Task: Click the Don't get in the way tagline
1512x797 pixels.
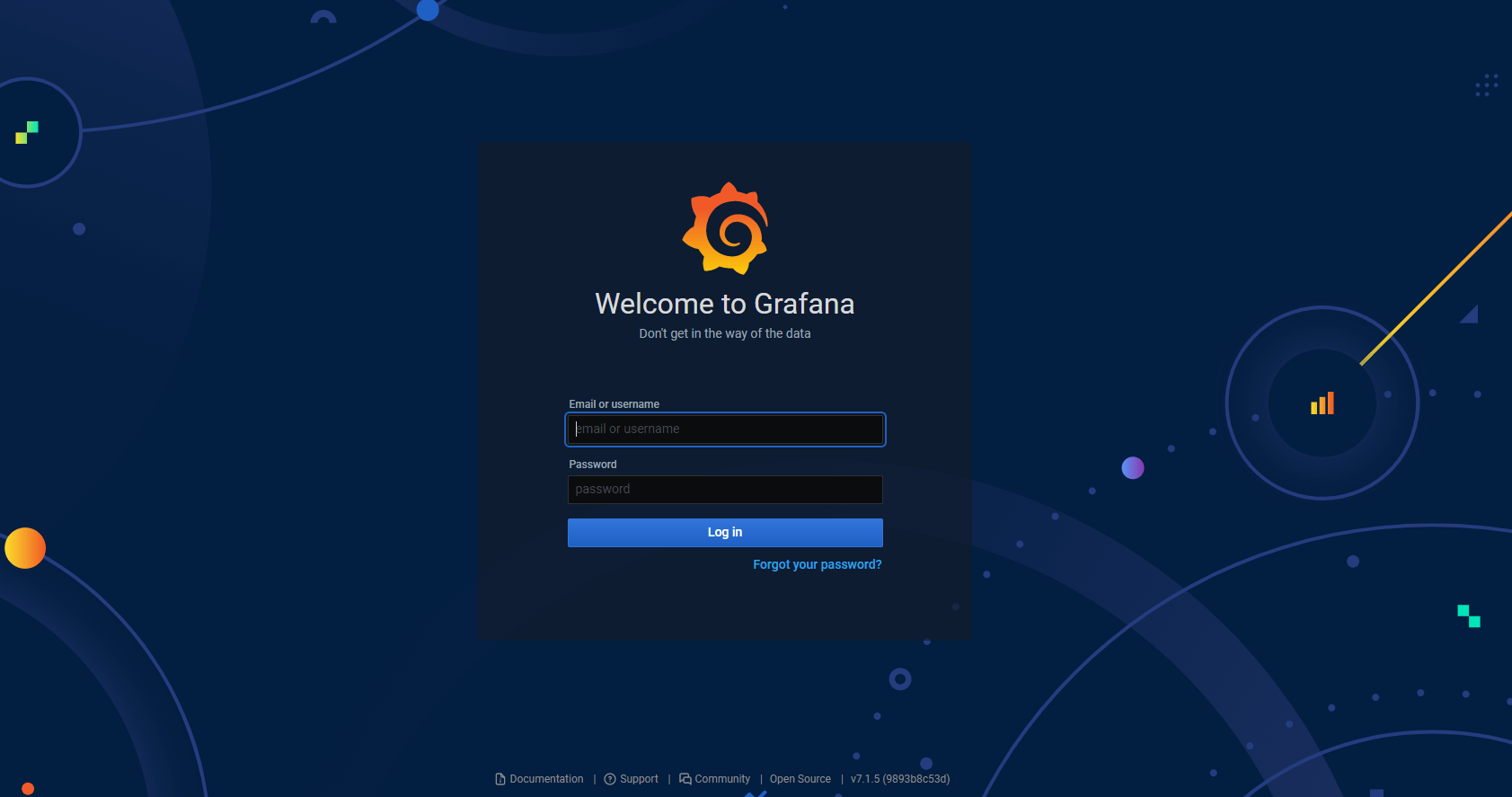Action: click(725, 333)
